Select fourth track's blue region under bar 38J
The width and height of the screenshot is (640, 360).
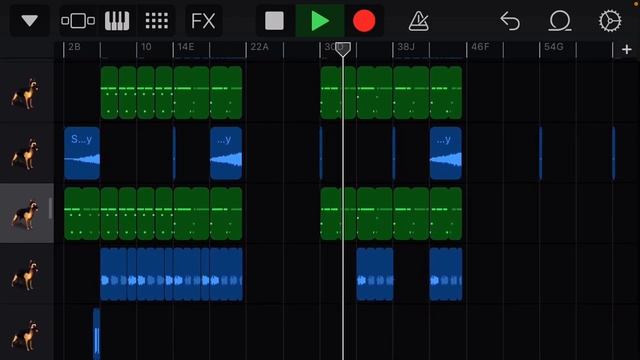[446, 274]
